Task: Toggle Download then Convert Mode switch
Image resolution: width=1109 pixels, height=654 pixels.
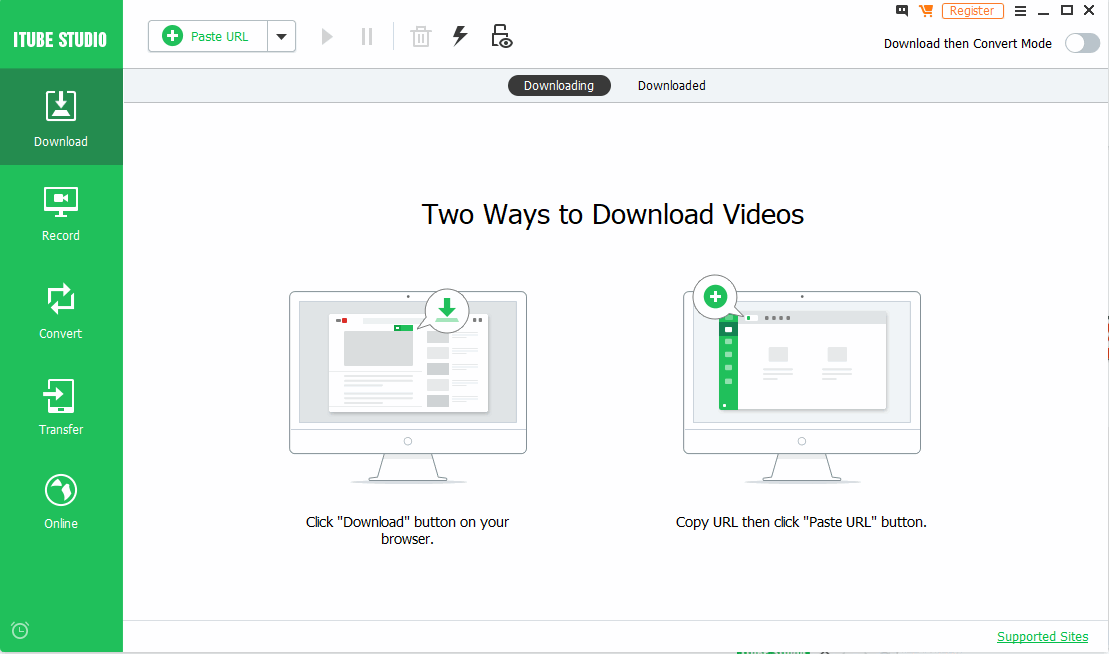Action: (x=1082, y=43)
